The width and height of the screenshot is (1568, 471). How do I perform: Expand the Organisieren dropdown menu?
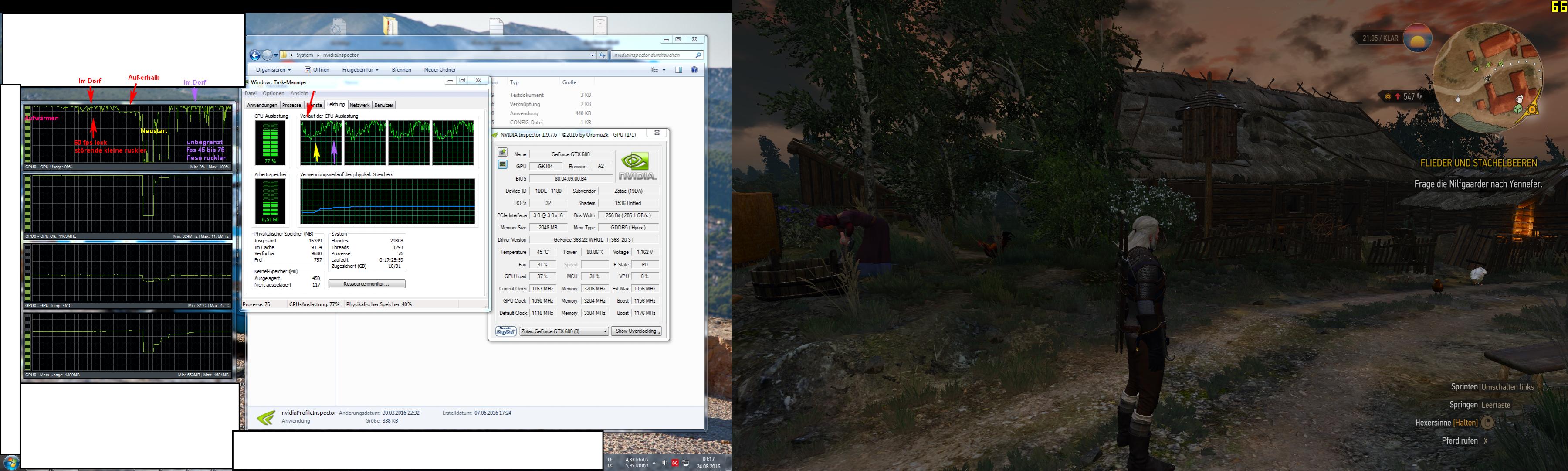click(x=273, y=70)
